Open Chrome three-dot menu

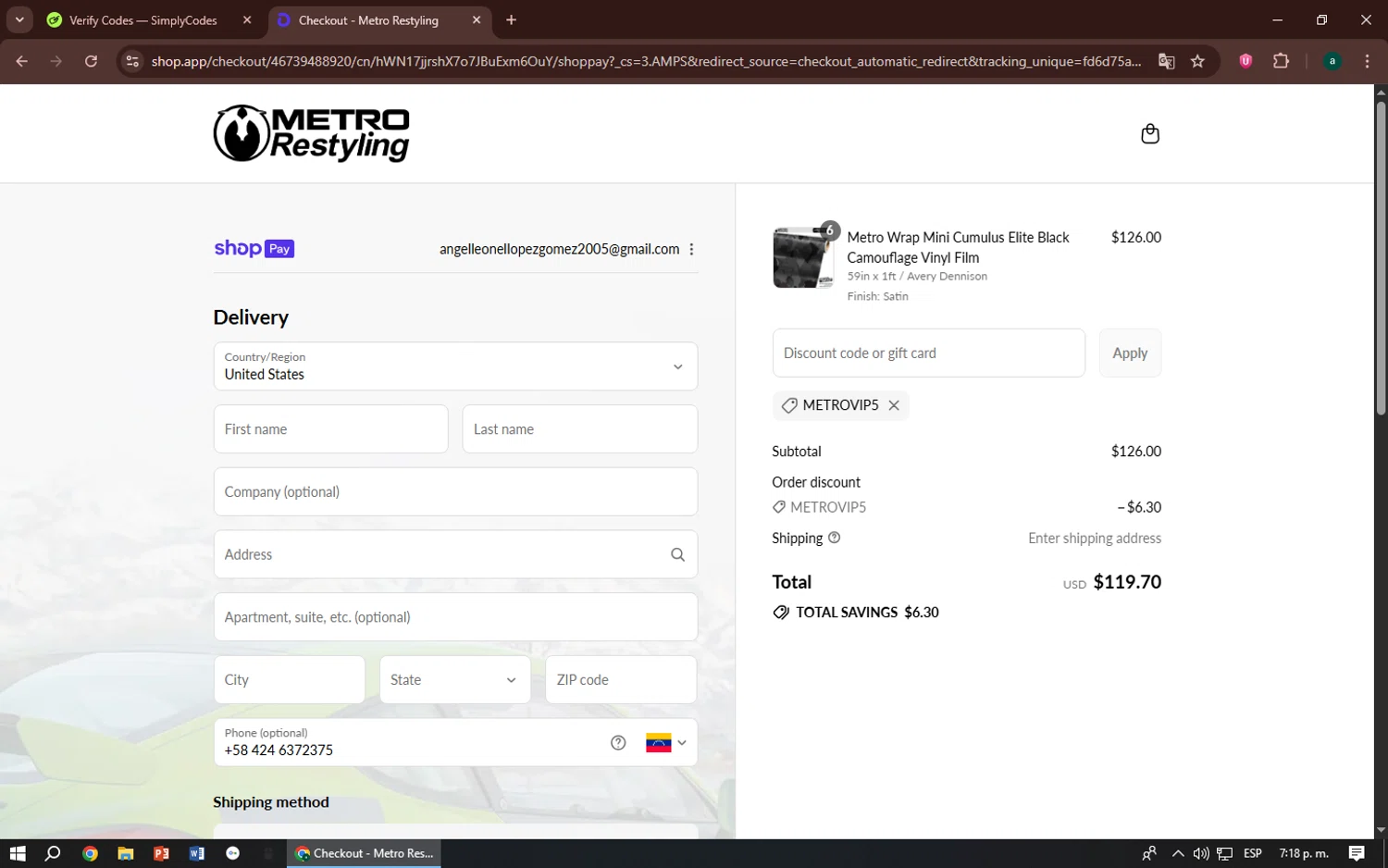pos(1367,61)
